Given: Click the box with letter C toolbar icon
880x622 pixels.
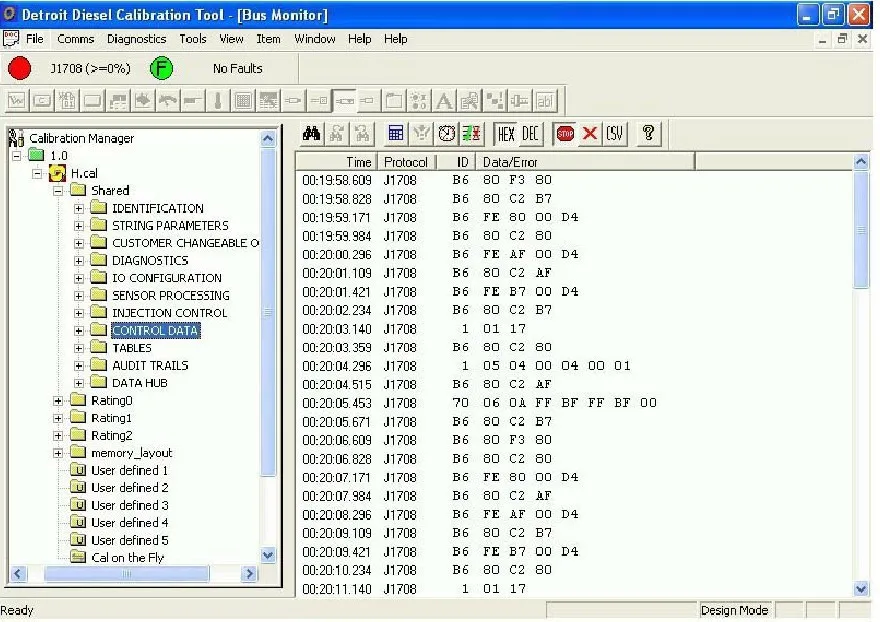Looking at the screenshot, I should point(42,101).
